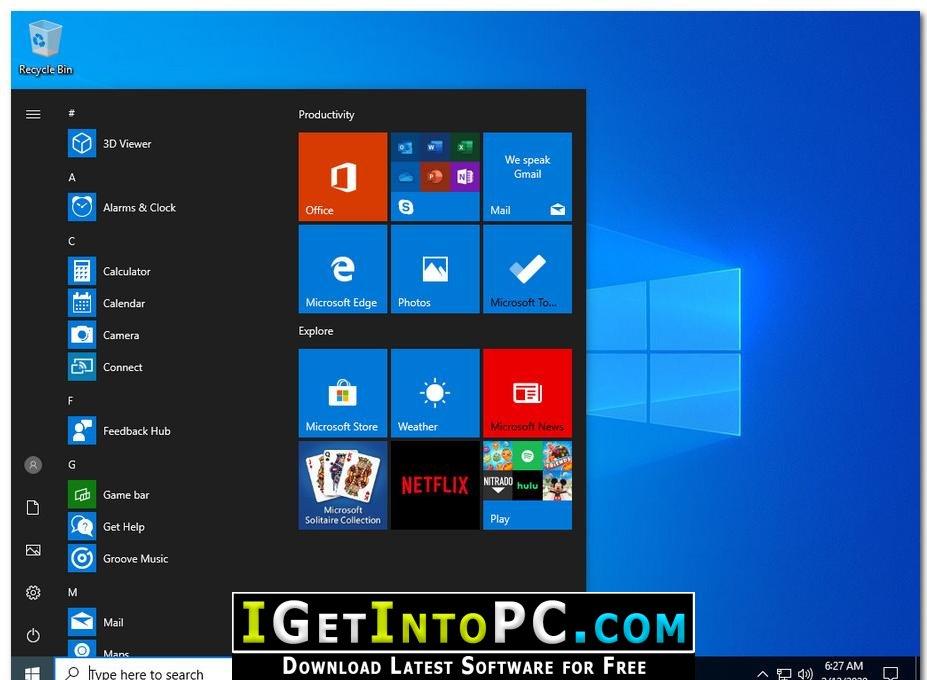This screenshot has width=927, height=680.
Task: Click the 'M' letter header in app list
Action: tap(73, 592)
